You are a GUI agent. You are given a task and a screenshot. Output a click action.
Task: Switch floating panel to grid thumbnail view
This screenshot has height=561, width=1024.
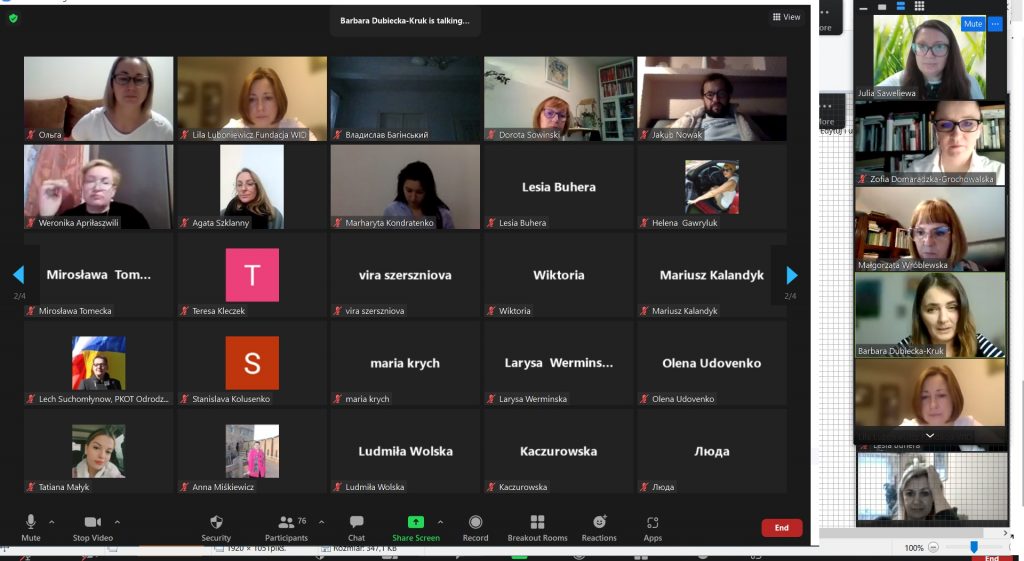918,7
